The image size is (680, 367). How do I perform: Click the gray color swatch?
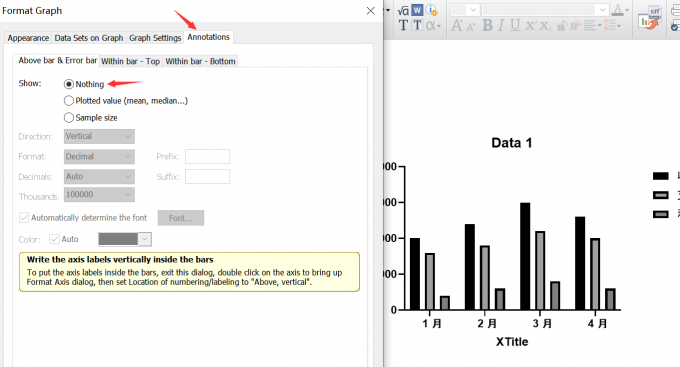118,239
